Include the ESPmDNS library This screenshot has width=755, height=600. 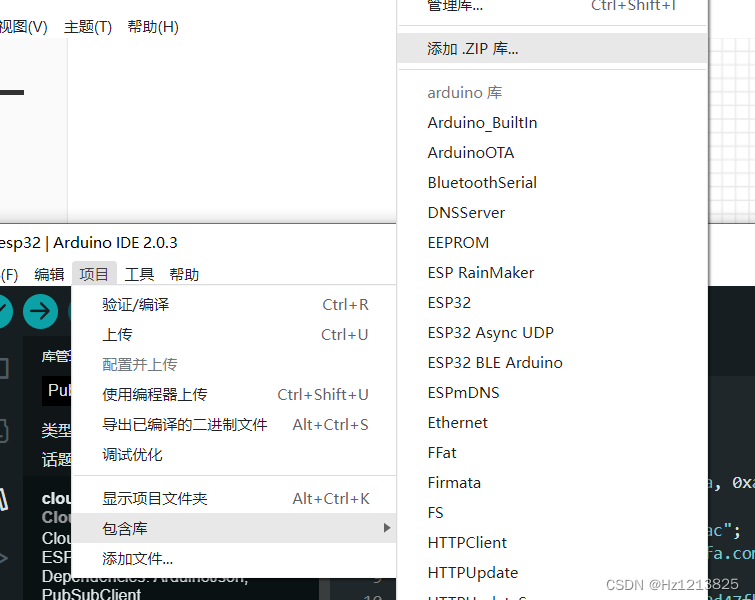tap(553, 393)
